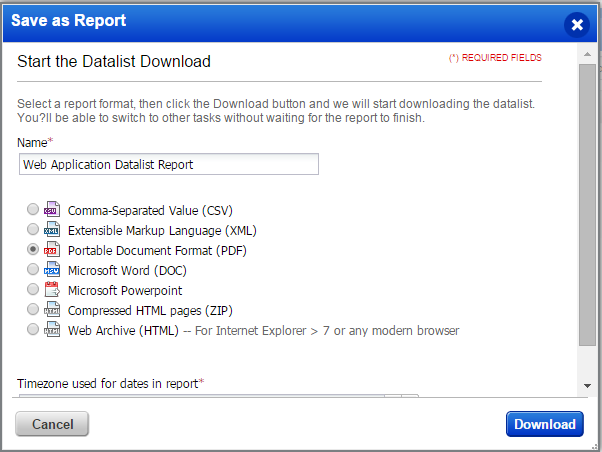Click the report Name input field
602x452 pixels.
click(169, 164)
